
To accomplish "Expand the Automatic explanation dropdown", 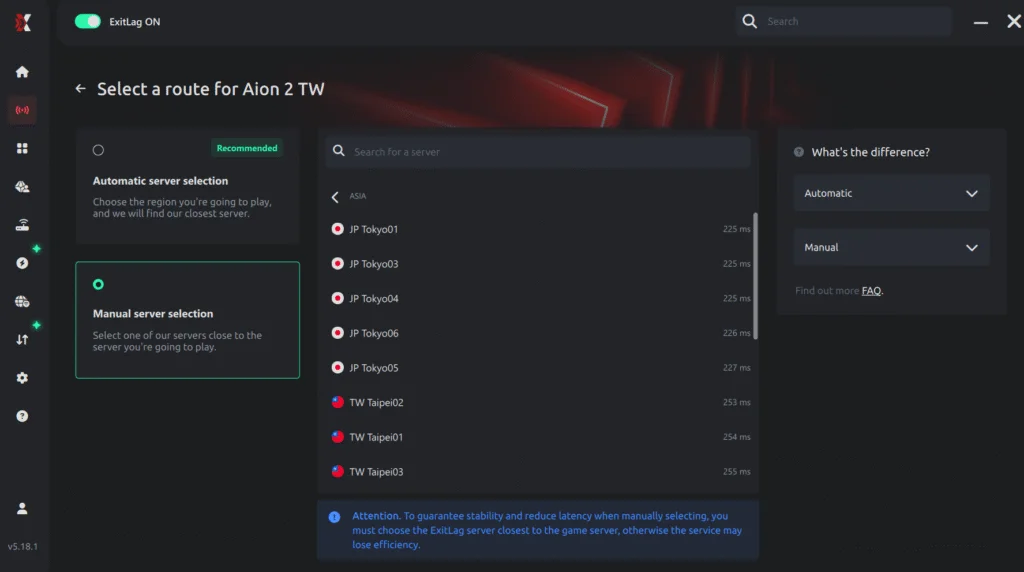I will tap(891, 193).
